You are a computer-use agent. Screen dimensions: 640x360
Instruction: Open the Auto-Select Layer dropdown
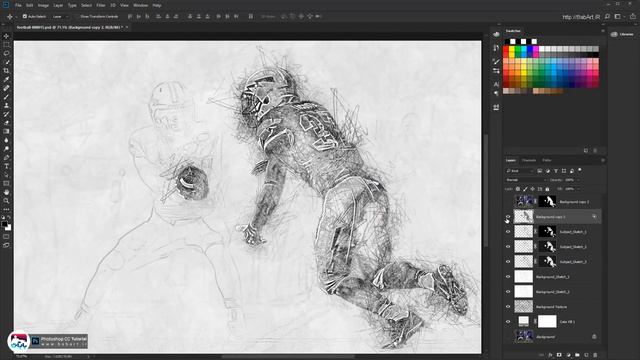tap(61, 16)
